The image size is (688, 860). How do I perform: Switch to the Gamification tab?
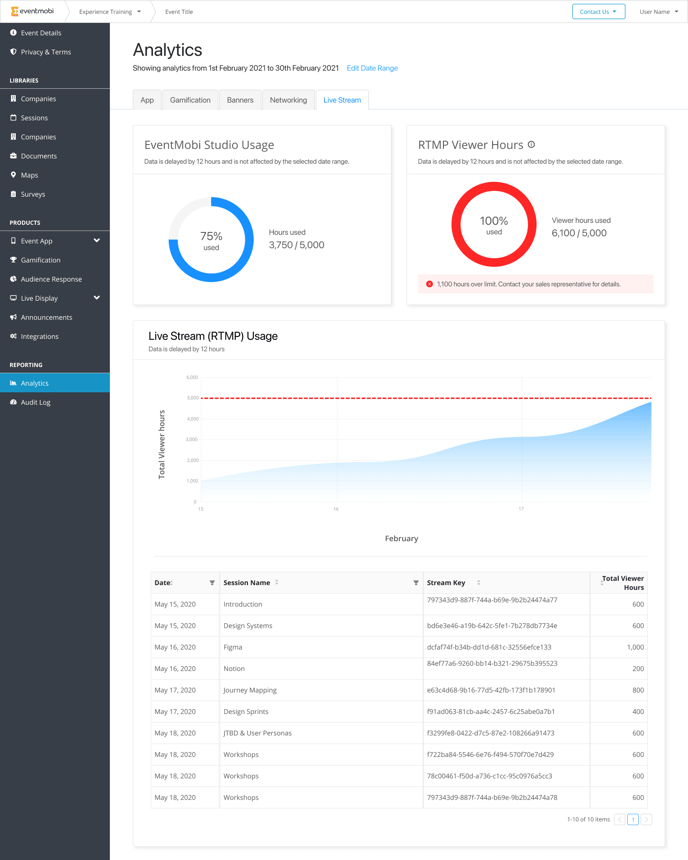coord(190,100)
